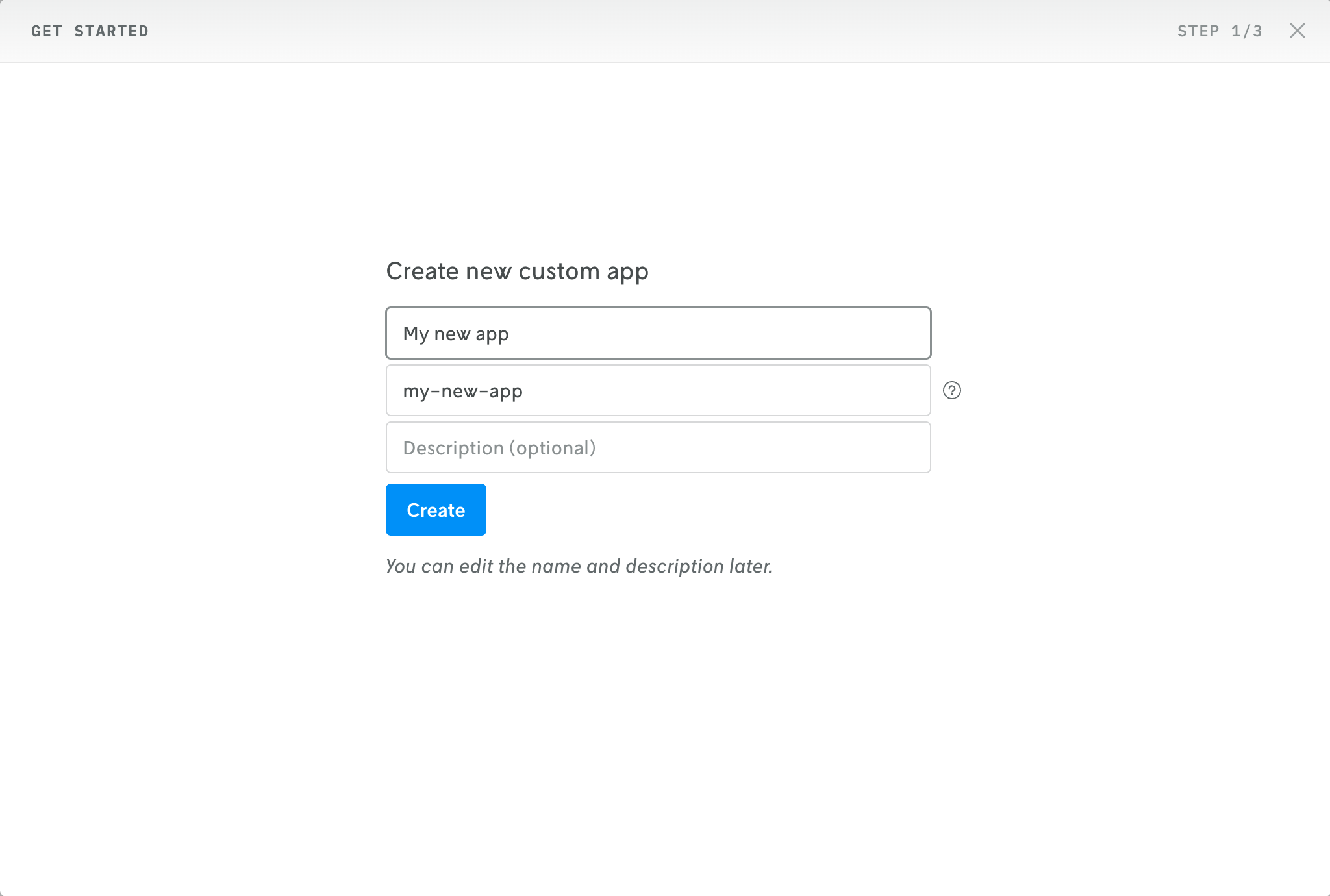Click Create to make the new custom app
This screenshot has height=896, width=1330.
click(435, 510)
